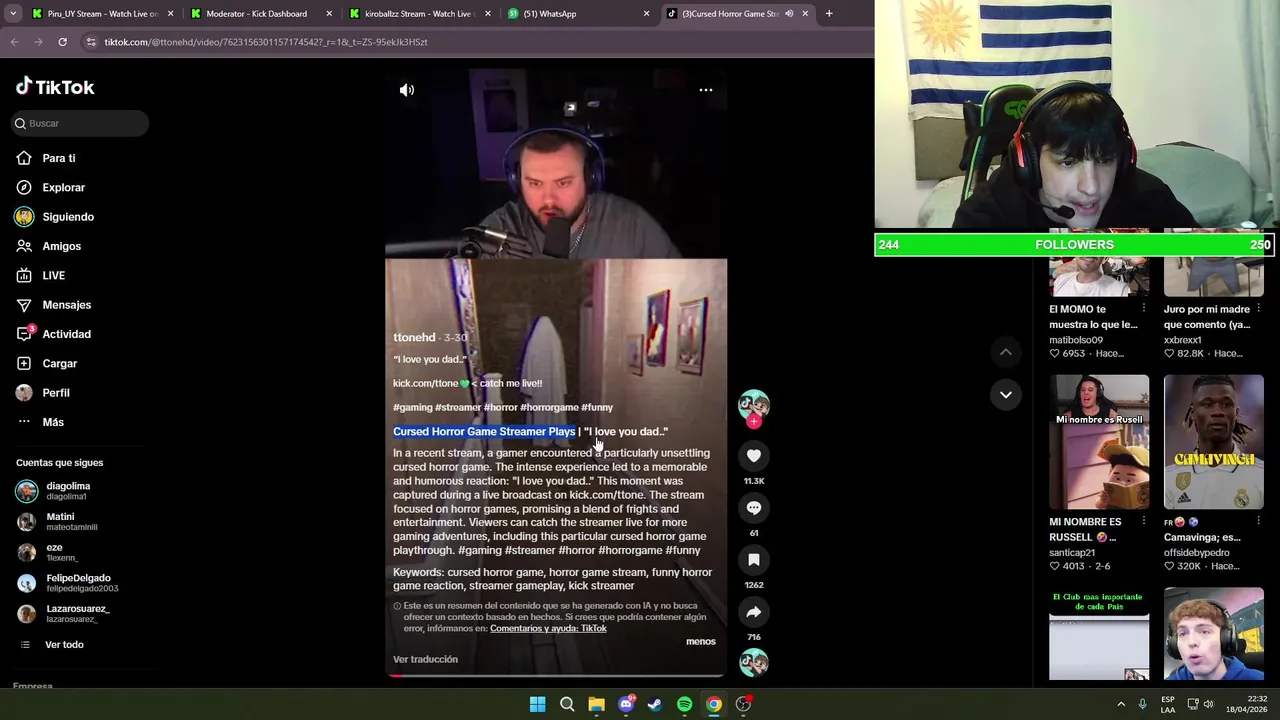Reload the page
Screen dimensions: 1280x720
tap(62, 42)
